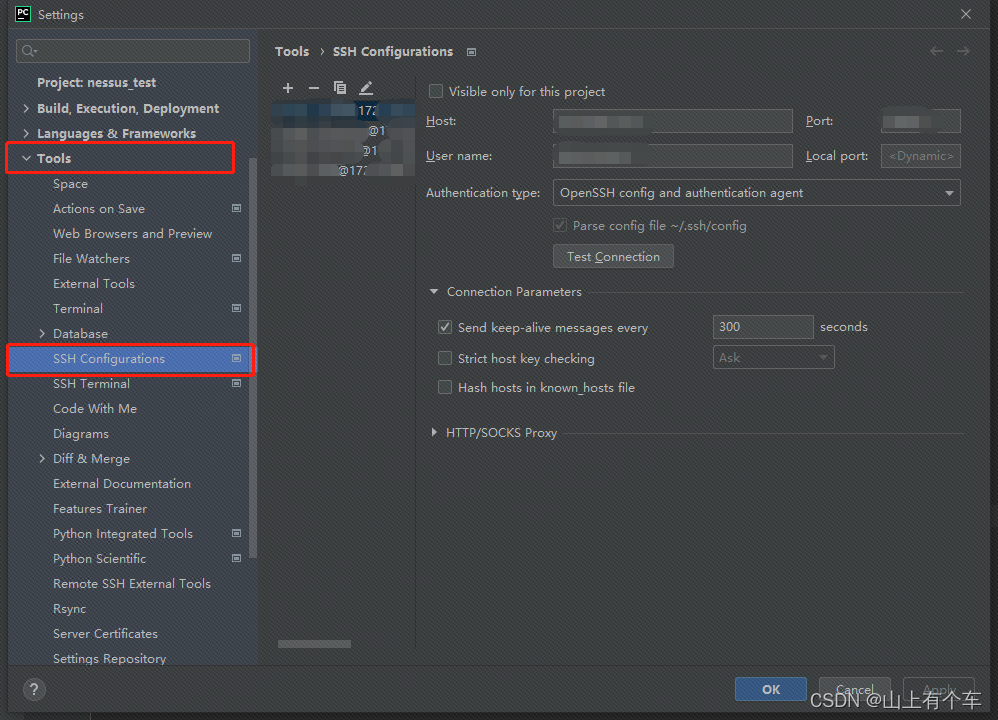Click project-level icon beside SSH Configurations title
Viewport: 998px width, 720px height.
[472, 52]
